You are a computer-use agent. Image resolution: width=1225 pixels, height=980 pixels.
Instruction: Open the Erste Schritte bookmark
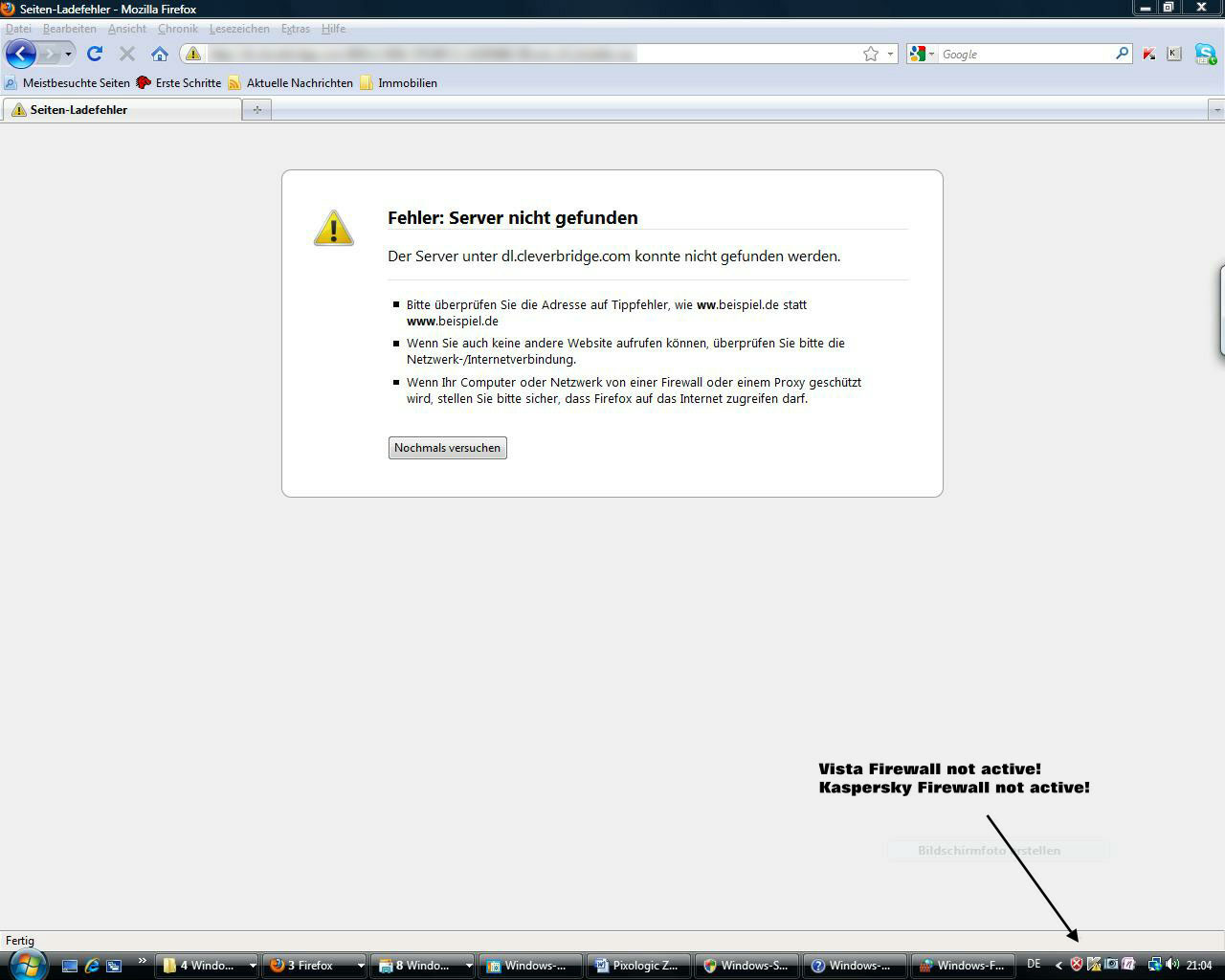[x=179, y=83]
